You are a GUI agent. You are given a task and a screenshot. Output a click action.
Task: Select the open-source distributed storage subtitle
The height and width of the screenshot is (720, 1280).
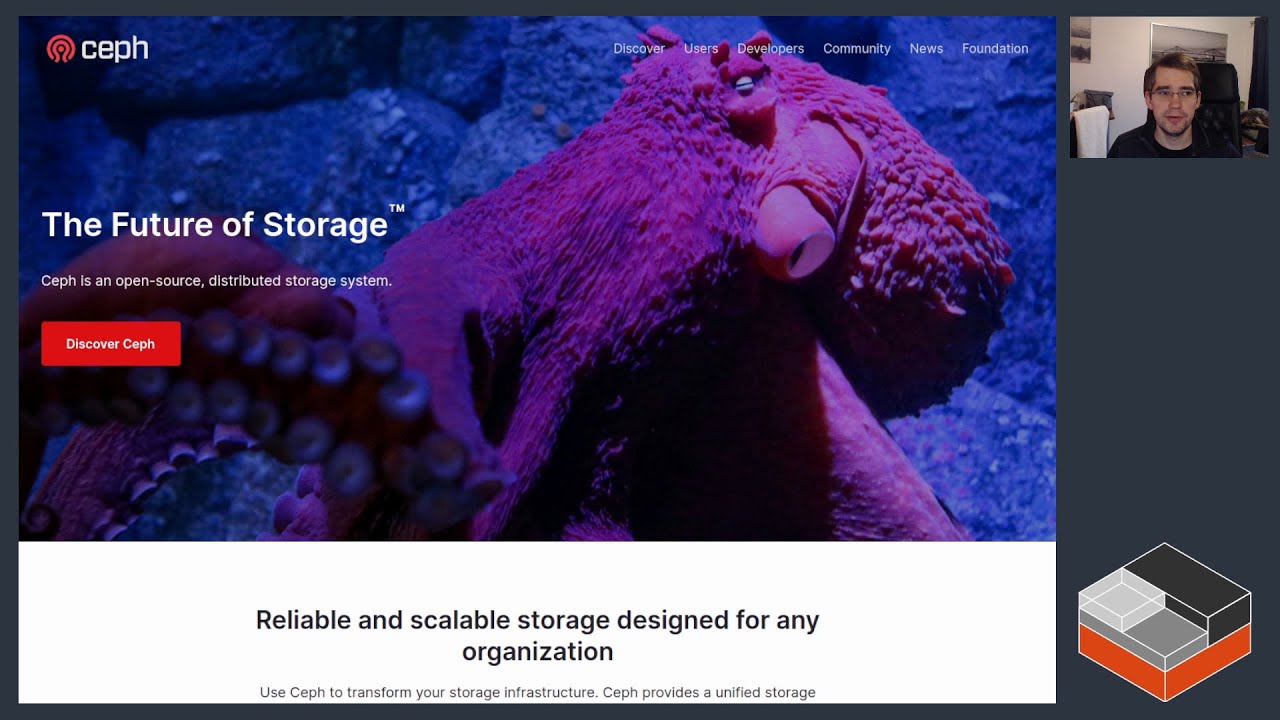(216, 281)
